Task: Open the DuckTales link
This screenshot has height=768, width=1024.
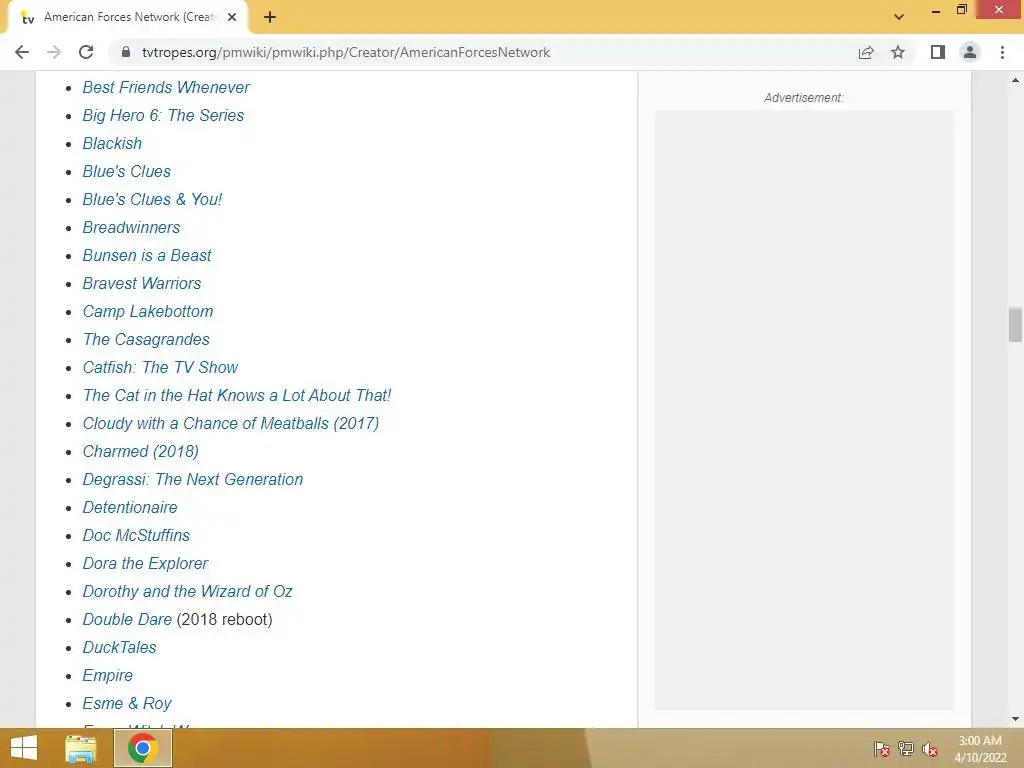Action: click(x=120, y=648)
